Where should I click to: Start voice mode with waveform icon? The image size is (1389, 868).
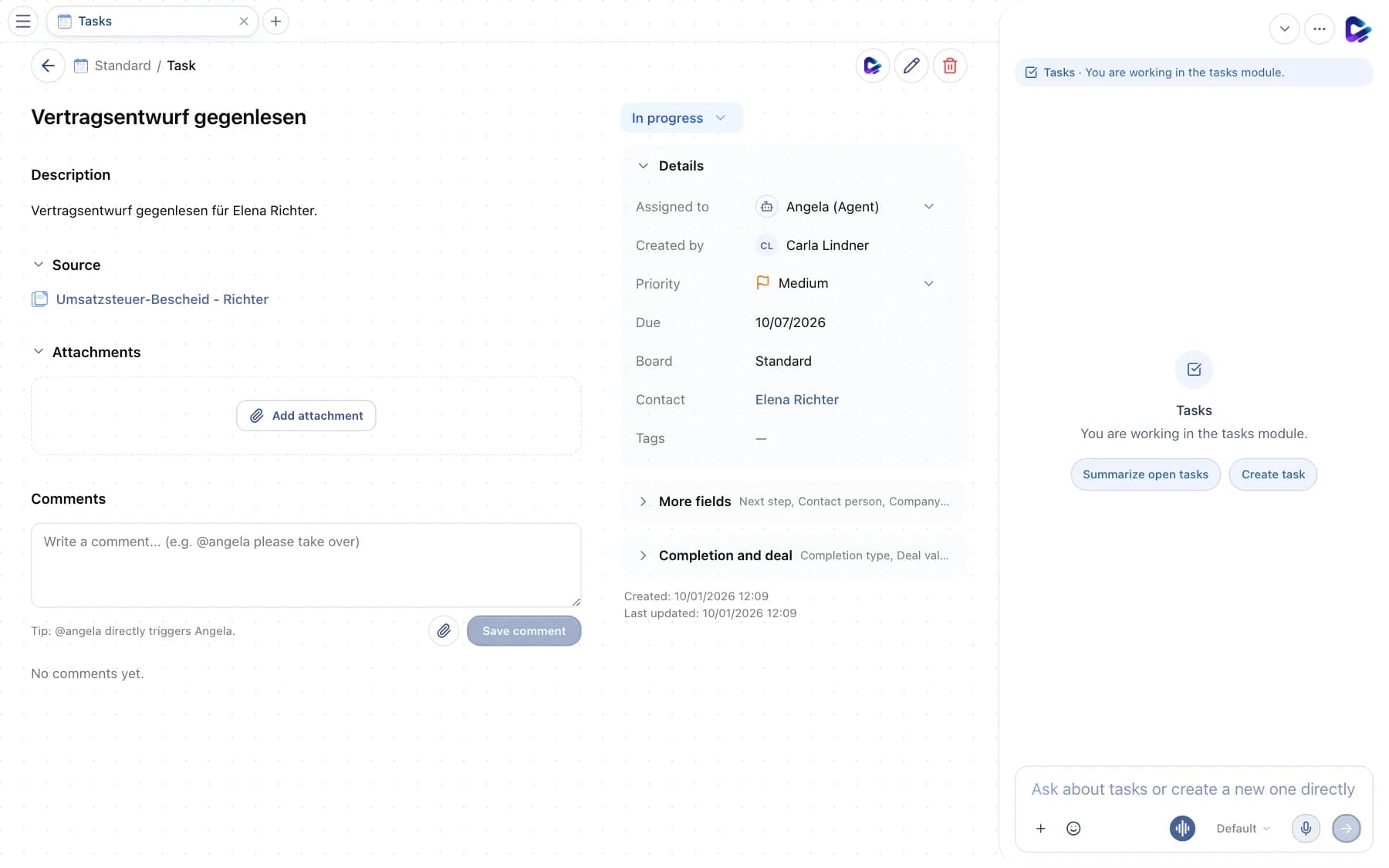[x=1182, y=828]
